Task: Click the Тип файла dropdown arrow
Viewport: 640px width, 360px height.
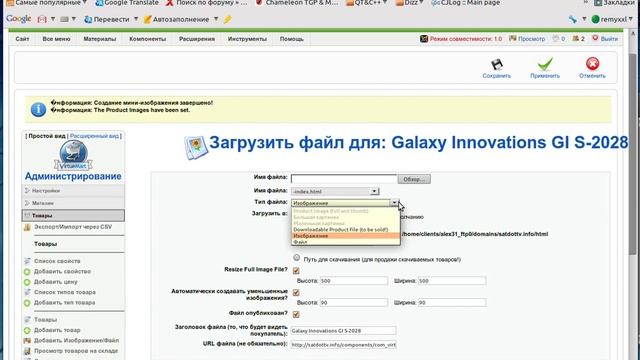Action: (394, 203)
